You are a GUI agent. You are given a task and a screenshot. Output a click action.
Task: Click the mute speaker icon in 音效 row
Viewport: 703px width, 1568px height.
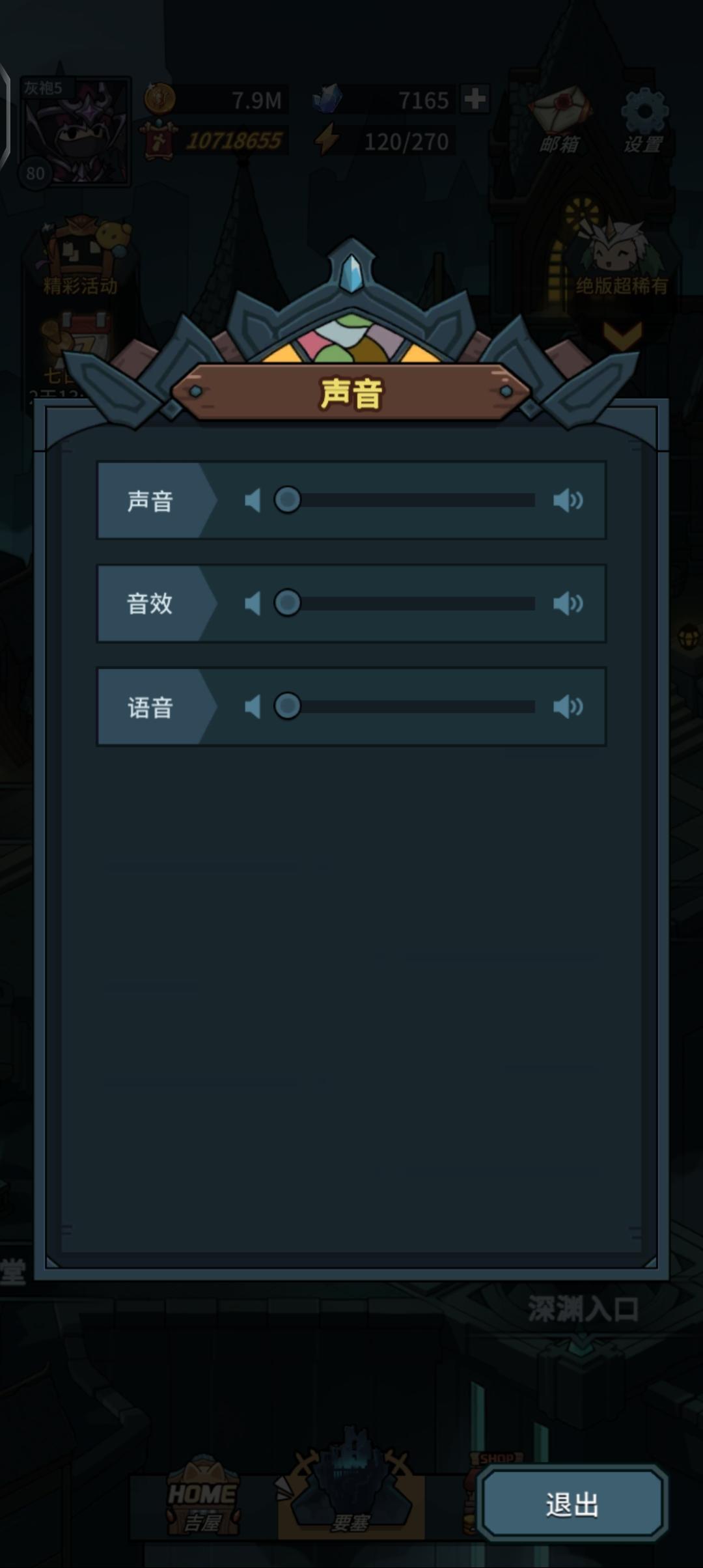pyautogui.click(x=253, y=603)
